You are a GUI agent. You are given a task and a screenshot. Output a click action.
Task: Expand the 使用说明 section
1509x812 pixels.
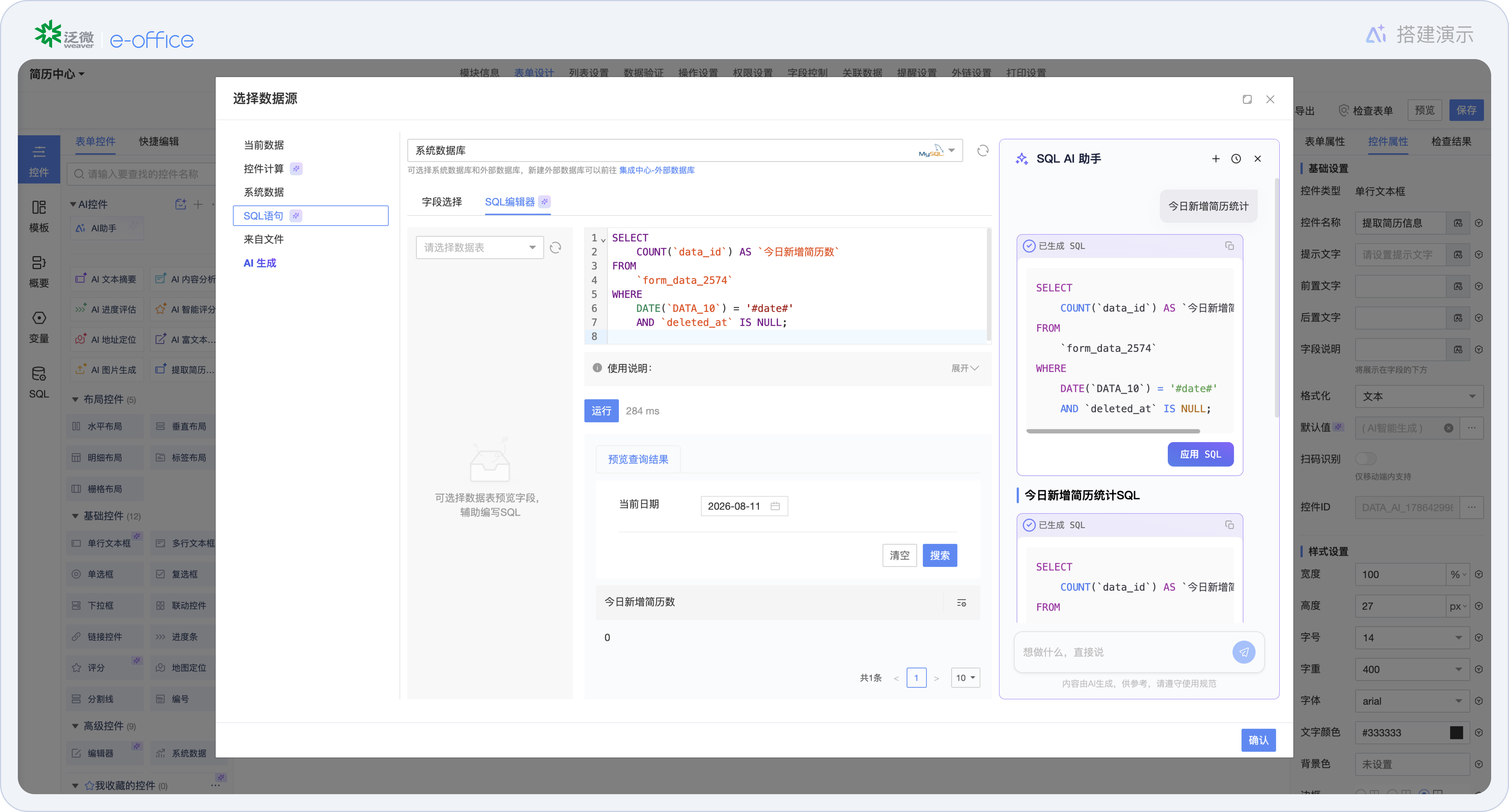coord(964,368)
